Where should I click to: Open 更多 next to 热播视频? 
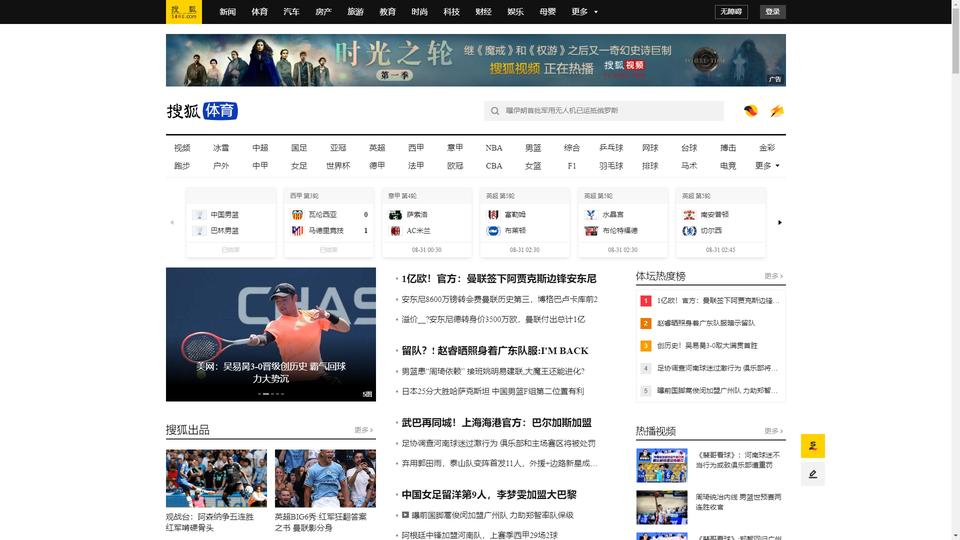773,431
